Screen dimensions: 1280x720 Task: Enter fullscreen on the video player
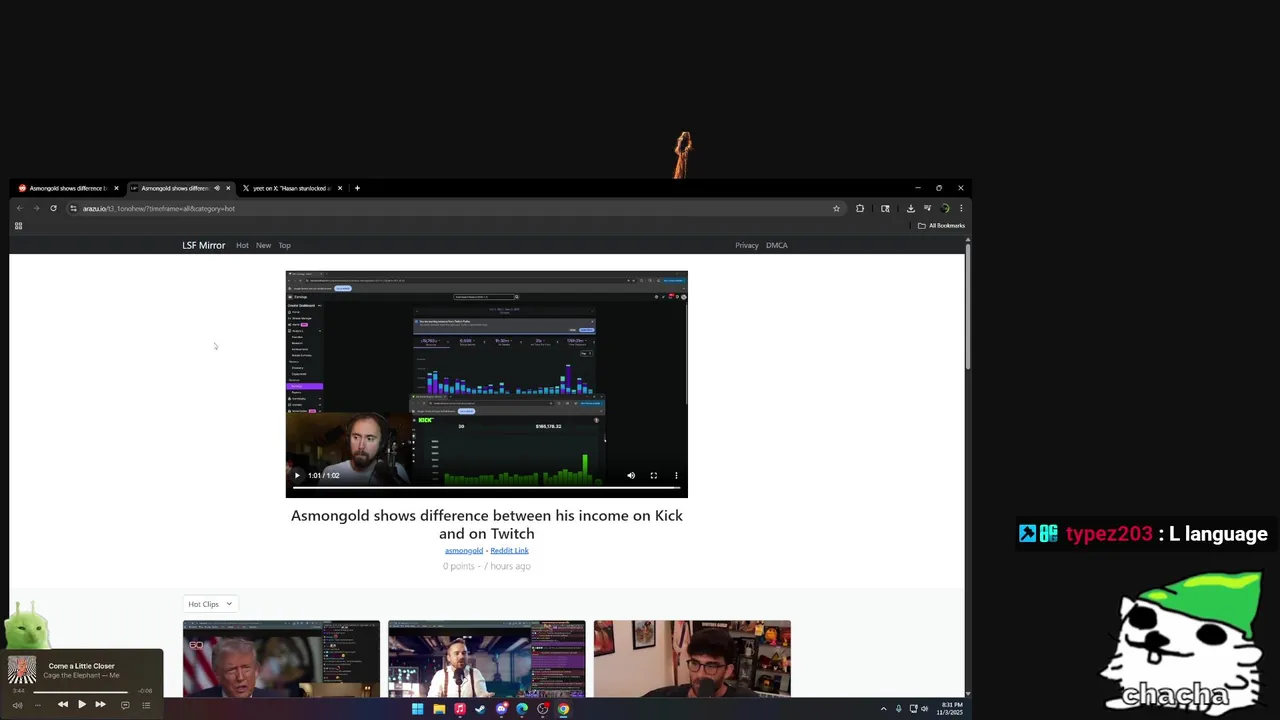click(x=654, y=476)
